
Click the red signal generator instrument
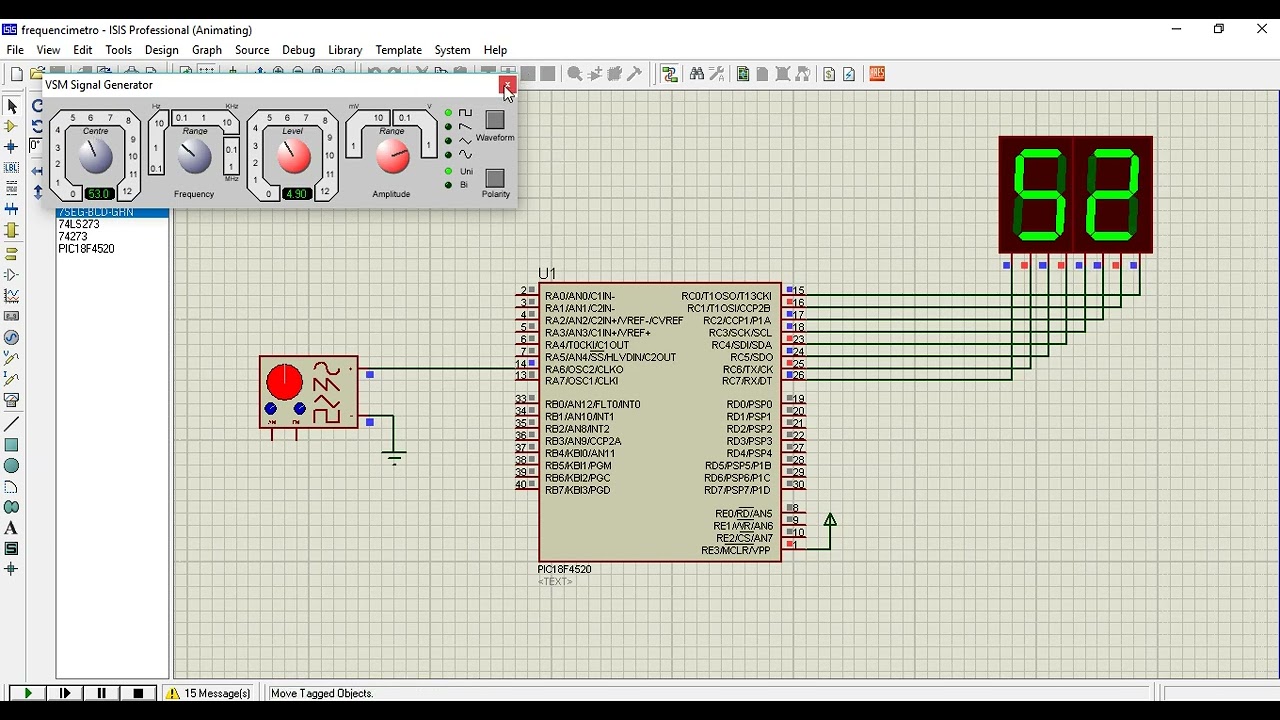(308, 392)
